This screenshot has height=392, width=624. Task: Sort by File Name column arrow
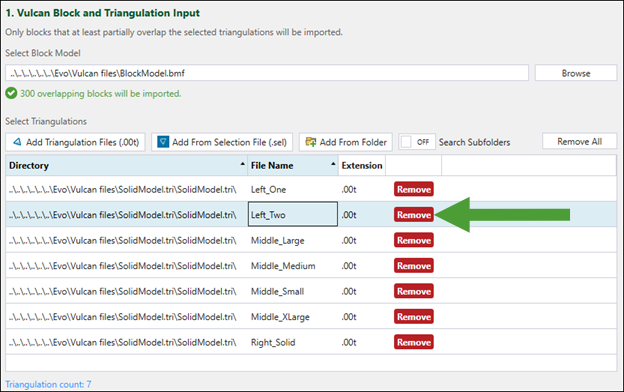pyautogui.click(x=333, y=164)
